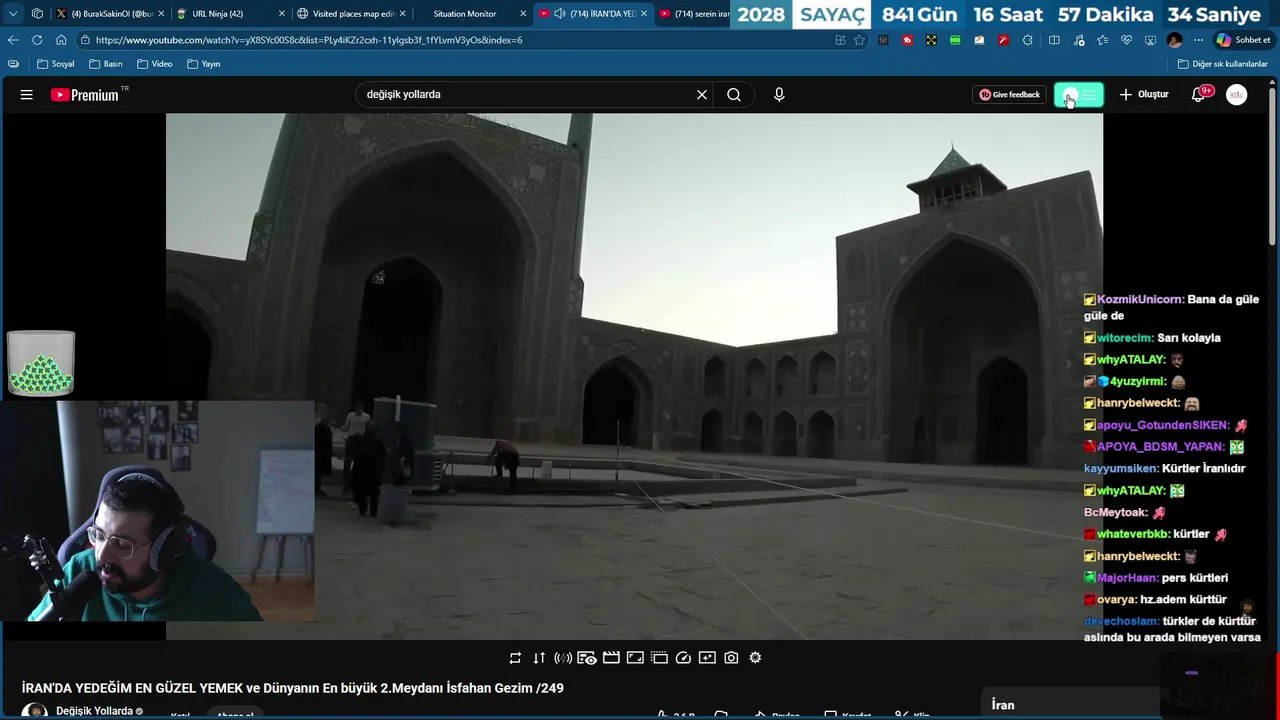
Task: Open YouTube notifications bell
Action: point(1199,95)
